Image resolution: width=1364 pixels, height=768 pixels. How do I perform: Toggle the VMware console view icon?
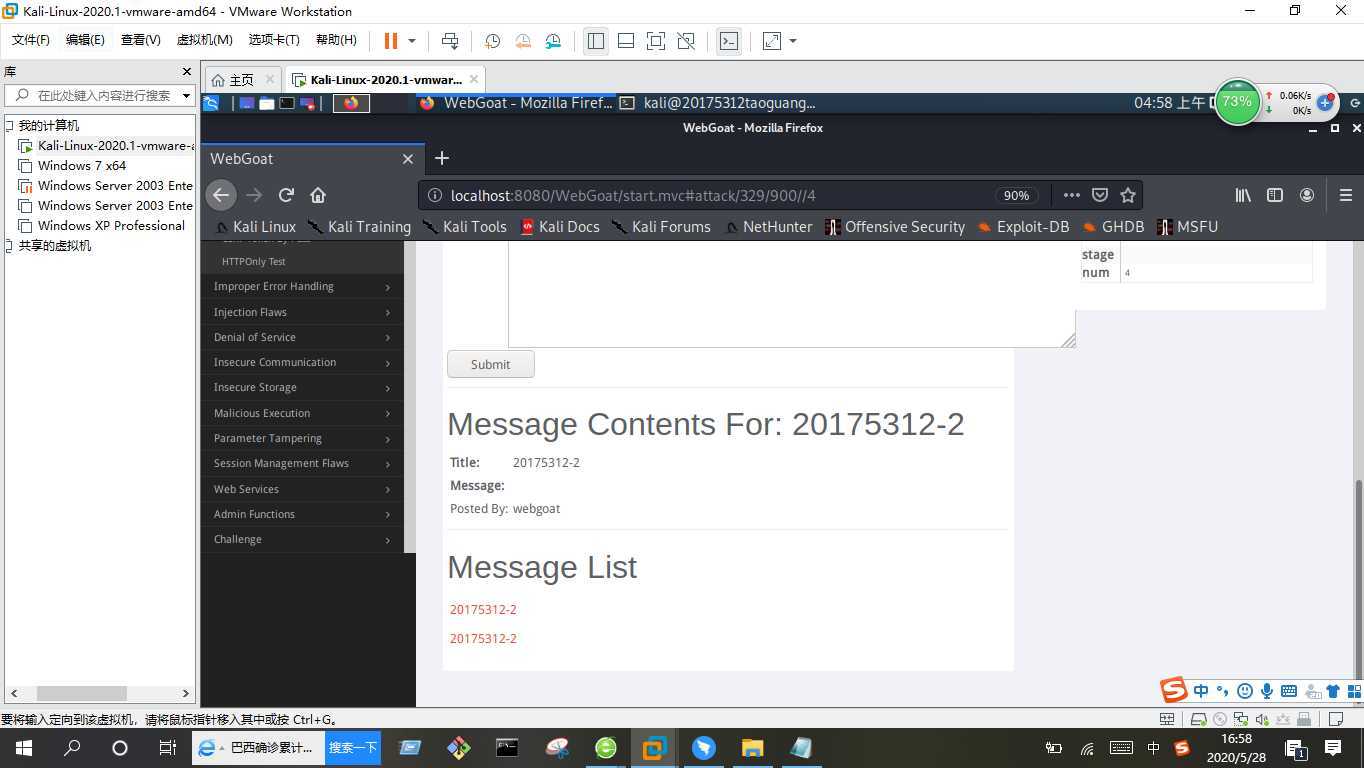click(729, 41)
